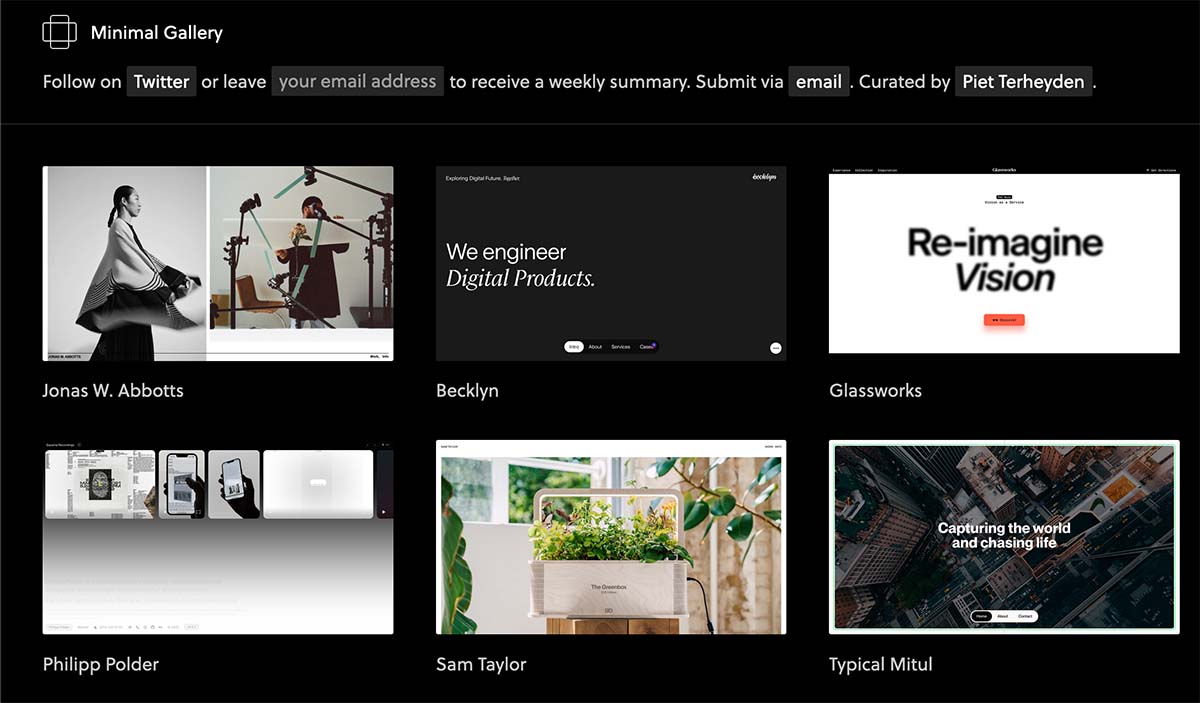Screen dimensions: 1200x703
Task: Select 'About' in Becklyn preview nav
Action: pos(595,347)
